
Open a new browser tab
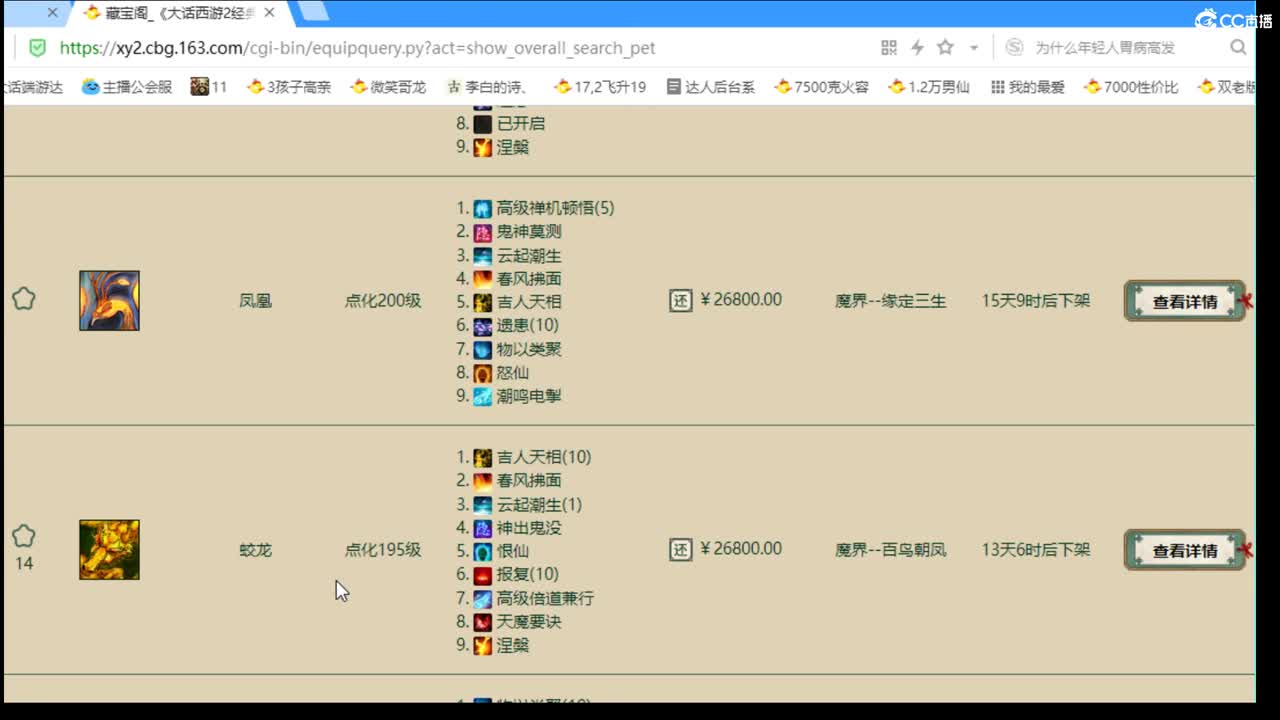click(x=313, y=12)
